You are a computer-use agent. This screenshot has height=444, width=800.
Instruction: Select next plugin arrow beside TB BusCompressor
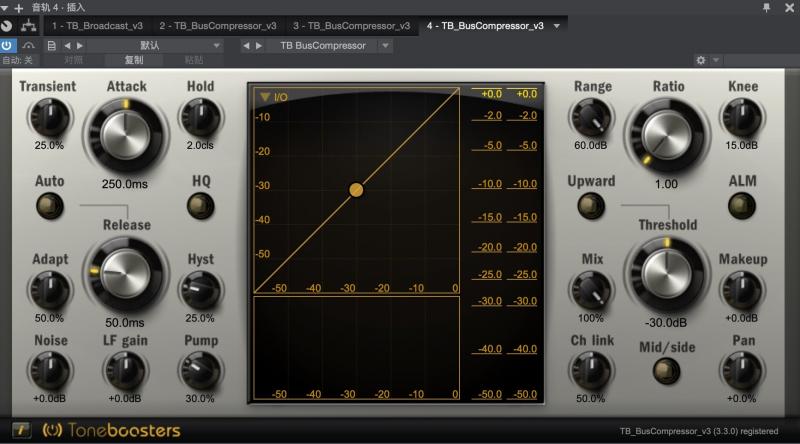(259, 45)
